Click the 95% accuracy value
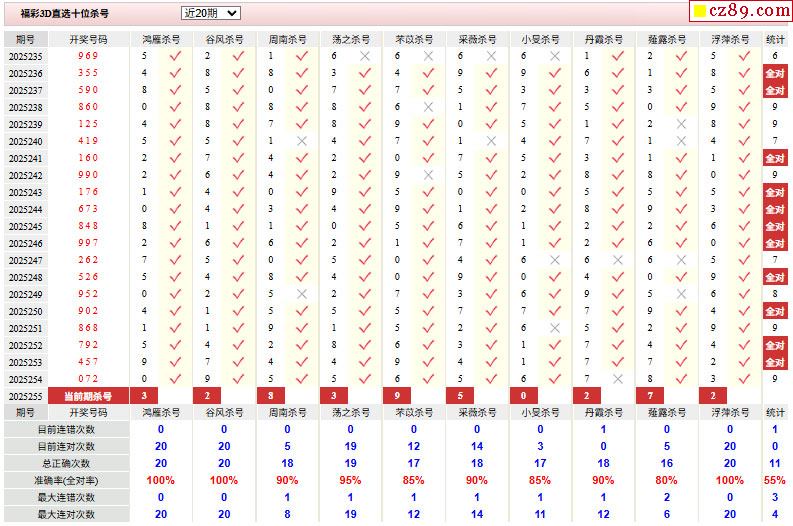Image resolution: width=793 pixels, height=526 pixels. point(350,480)
